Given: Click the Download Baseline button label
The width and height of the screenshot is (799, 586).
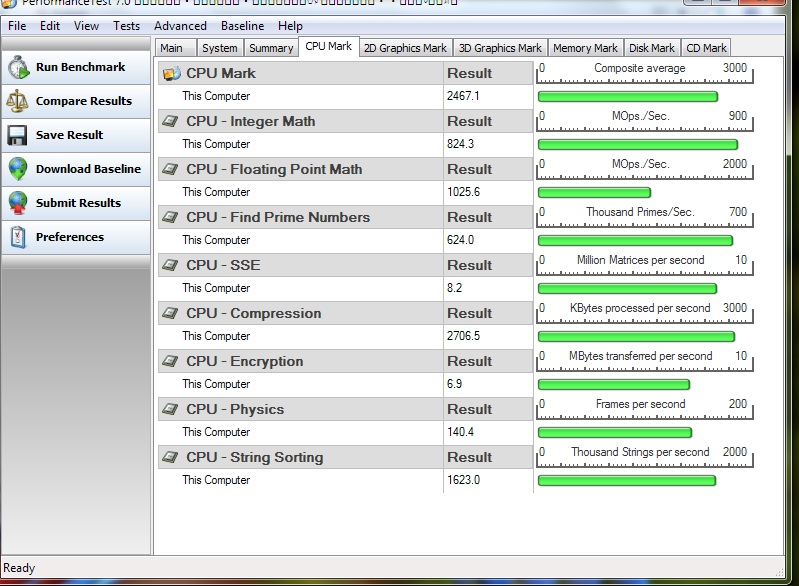Looking at the screenshot, I should coord(88,169).
